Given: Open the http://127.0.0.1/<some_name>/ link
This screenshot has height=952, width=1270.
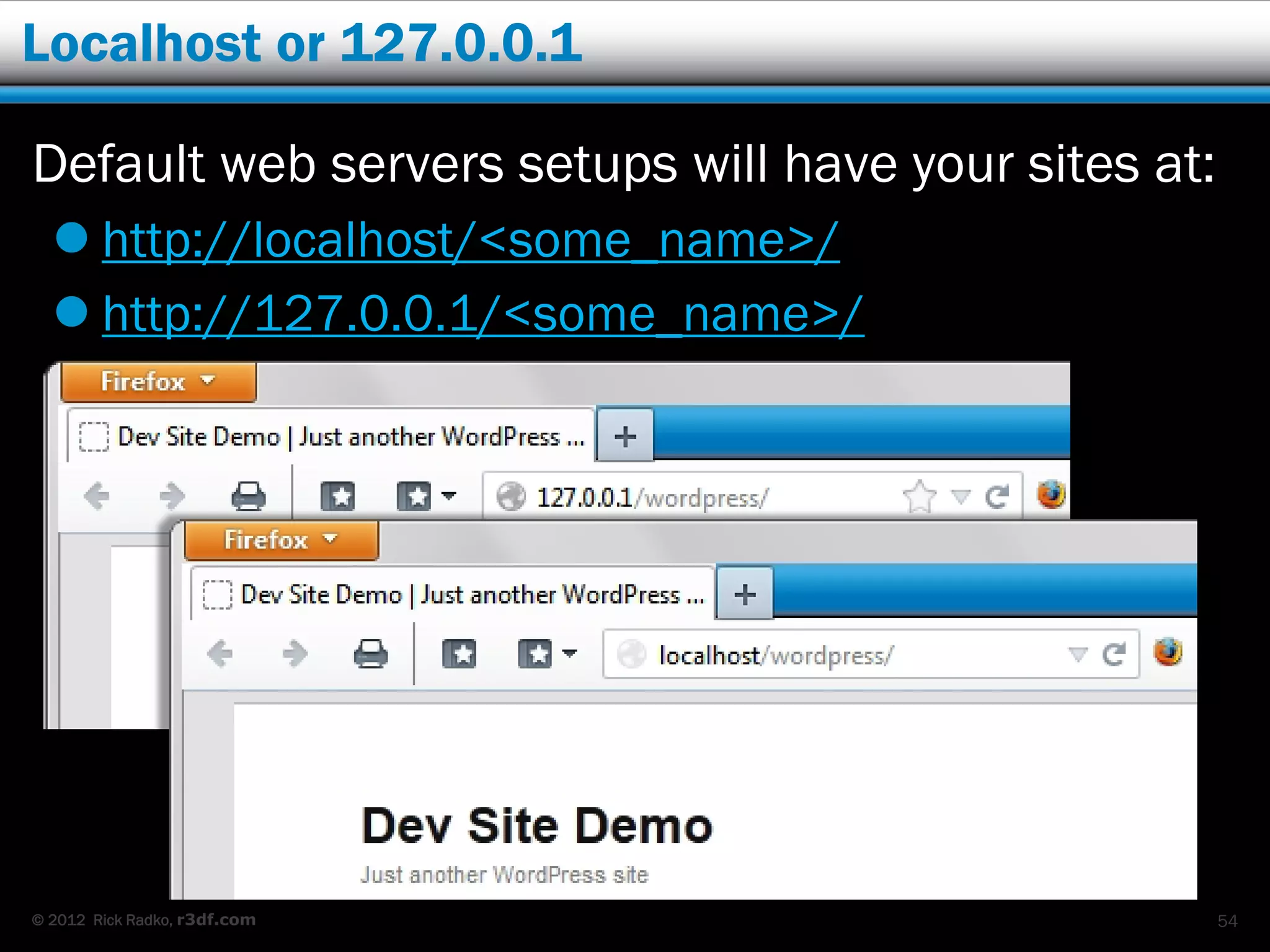Looking at the screenshot, I should click(x=483, y=315).
